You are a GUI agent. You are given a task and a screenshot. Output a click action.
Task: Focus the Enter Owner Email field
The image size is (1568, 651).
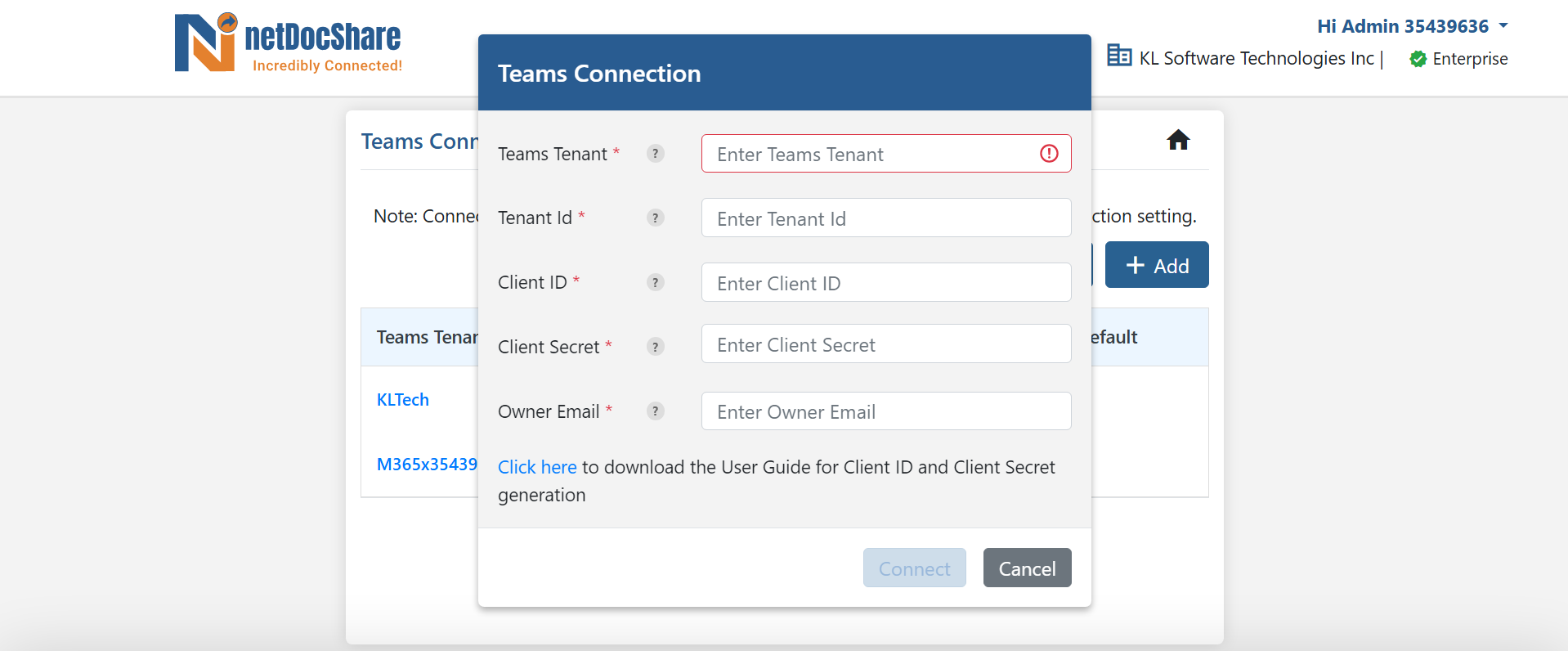[886, 411]
